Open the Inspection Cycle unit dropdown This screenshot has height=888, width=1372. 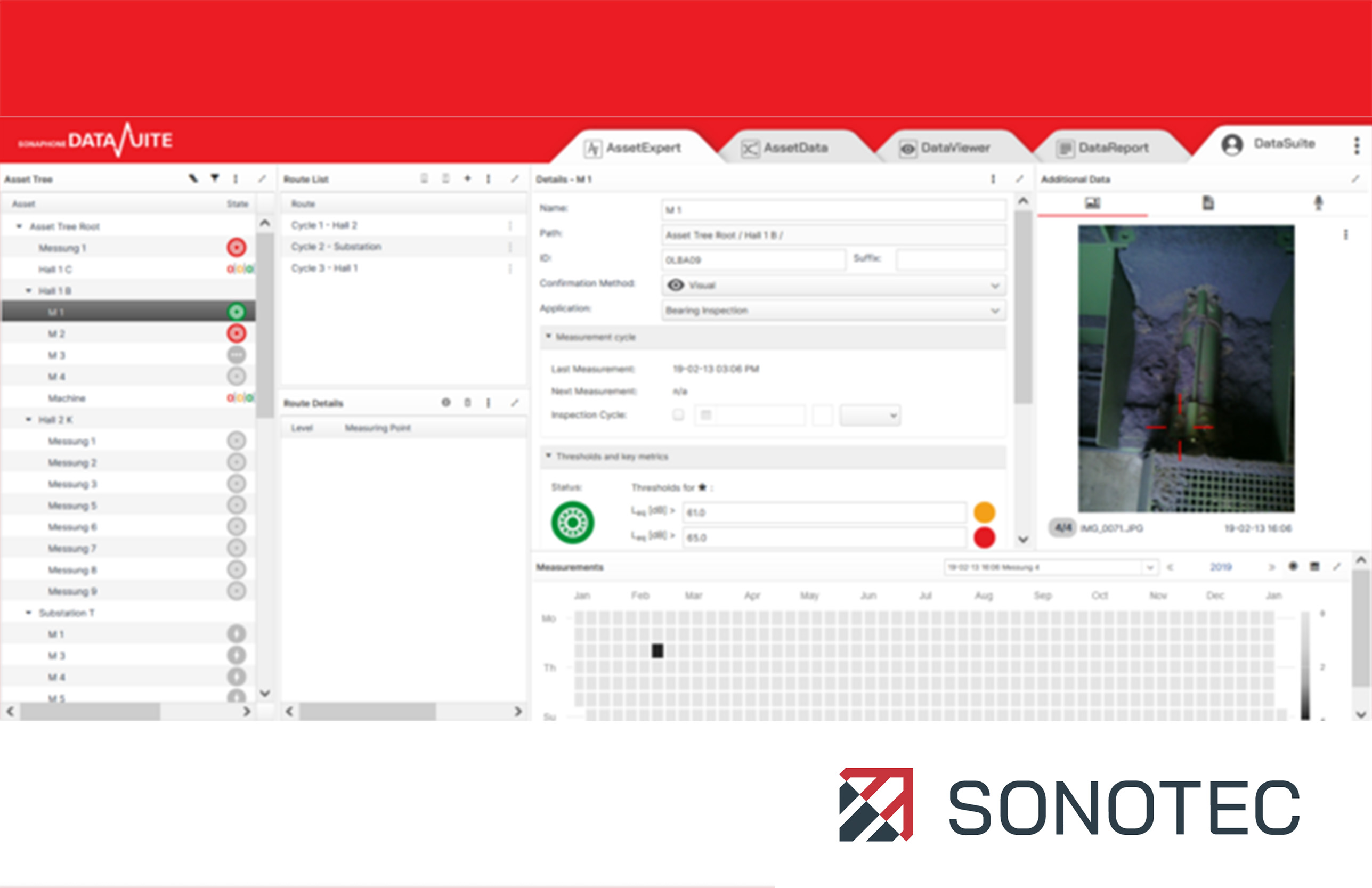(x=870, y=415)
